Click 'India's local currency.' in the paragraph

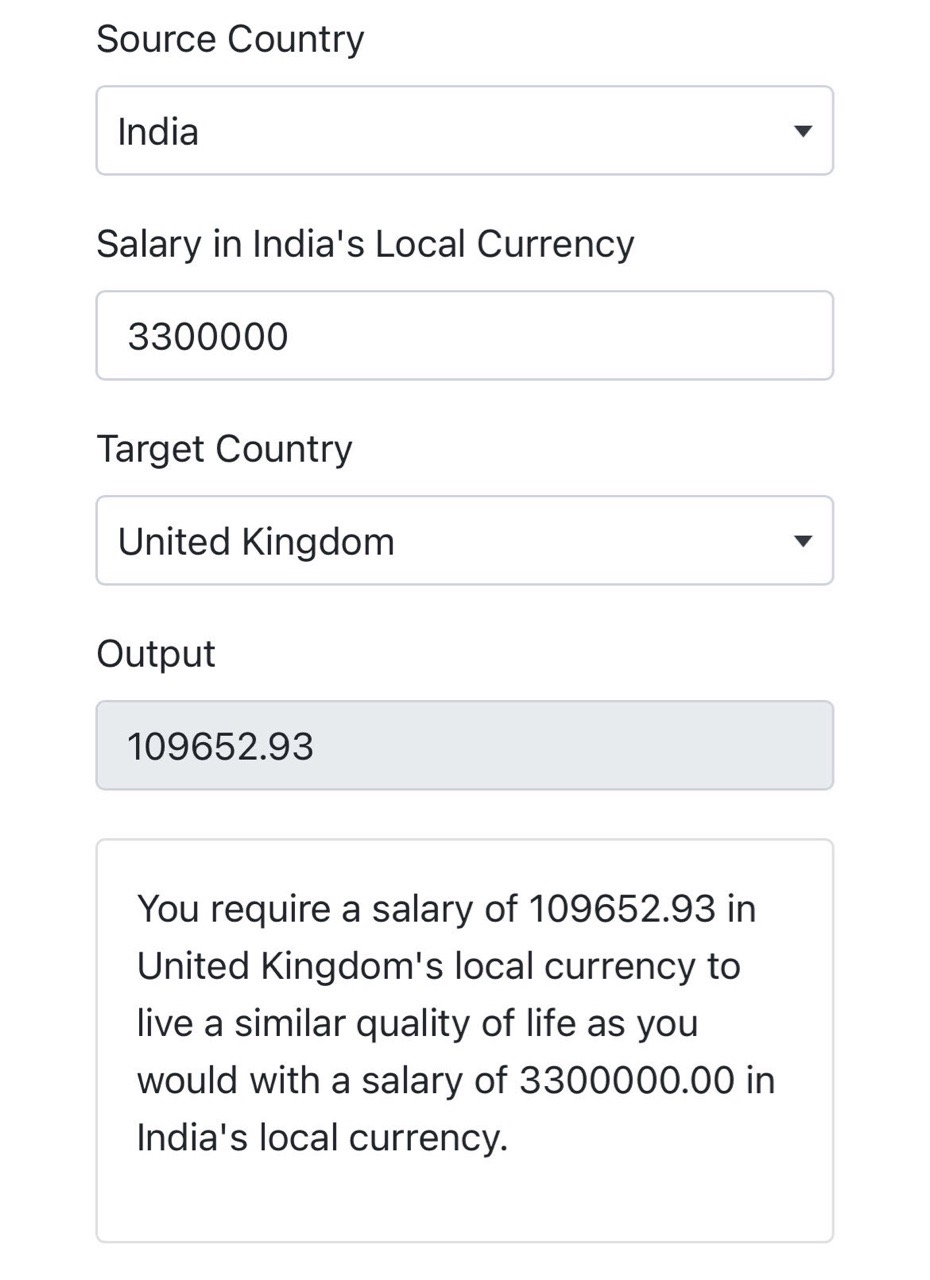322,1138
